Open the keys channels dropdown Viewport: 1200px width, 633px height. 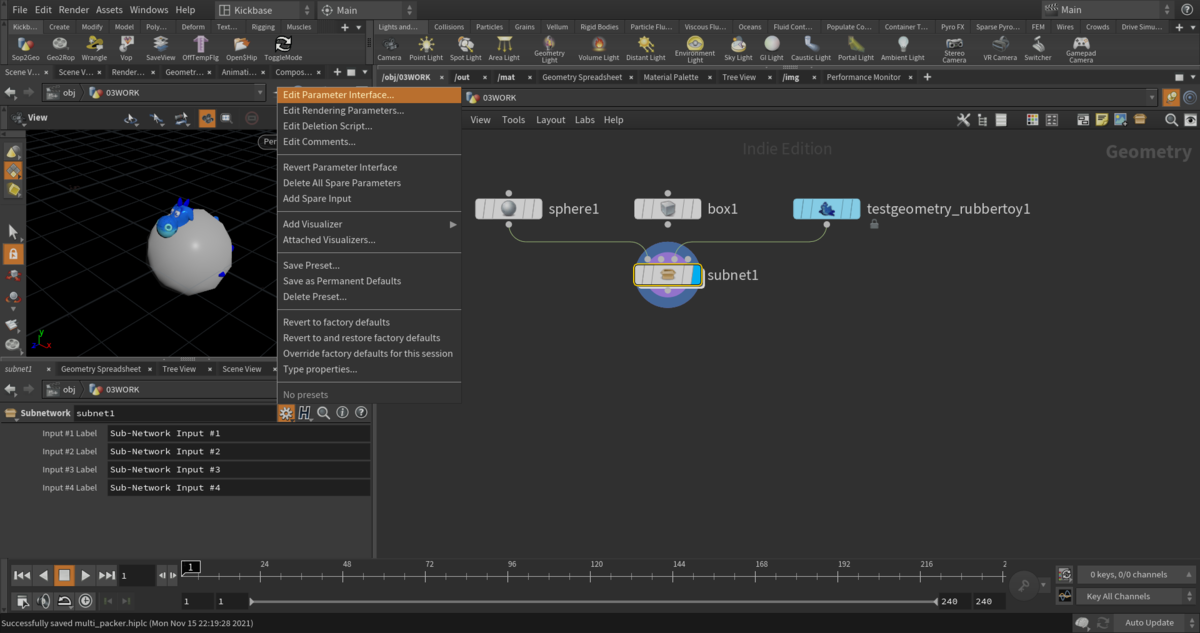click(x=1135, y=575)
